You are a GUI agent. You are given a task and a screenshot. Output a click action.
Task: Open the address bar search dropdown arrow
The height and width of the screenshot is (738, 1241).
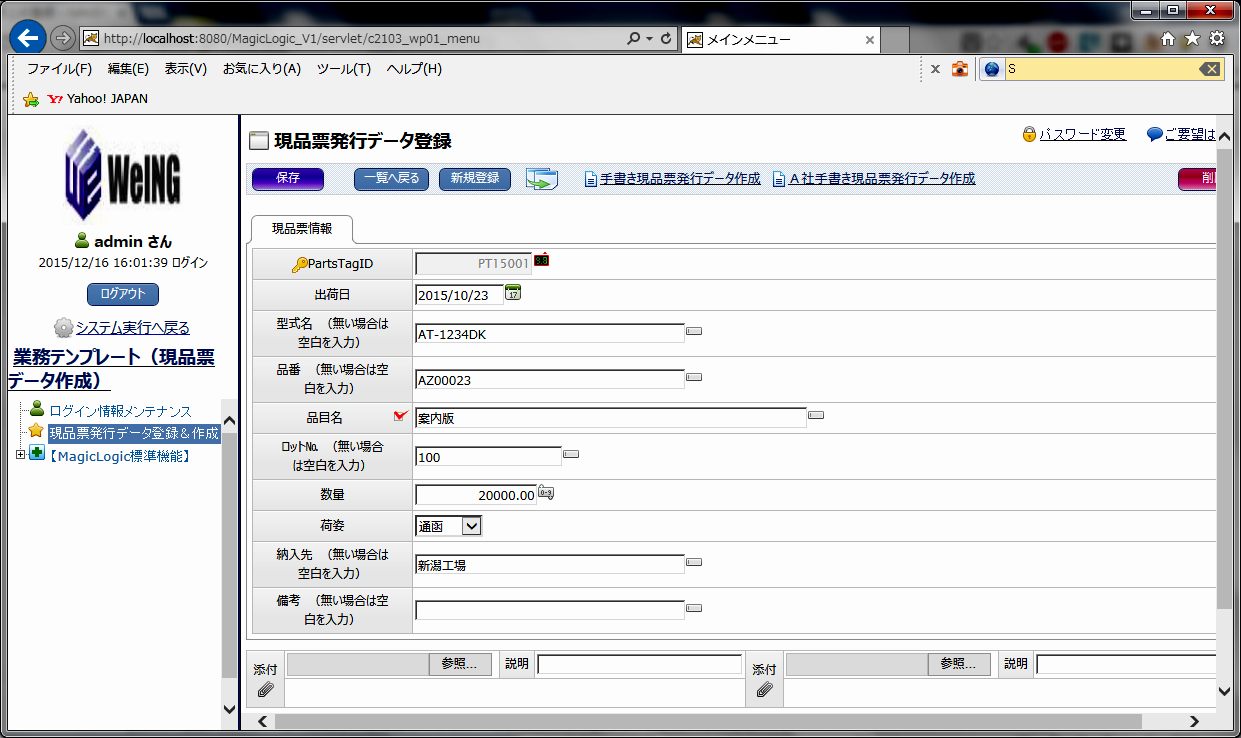point(649,39)
